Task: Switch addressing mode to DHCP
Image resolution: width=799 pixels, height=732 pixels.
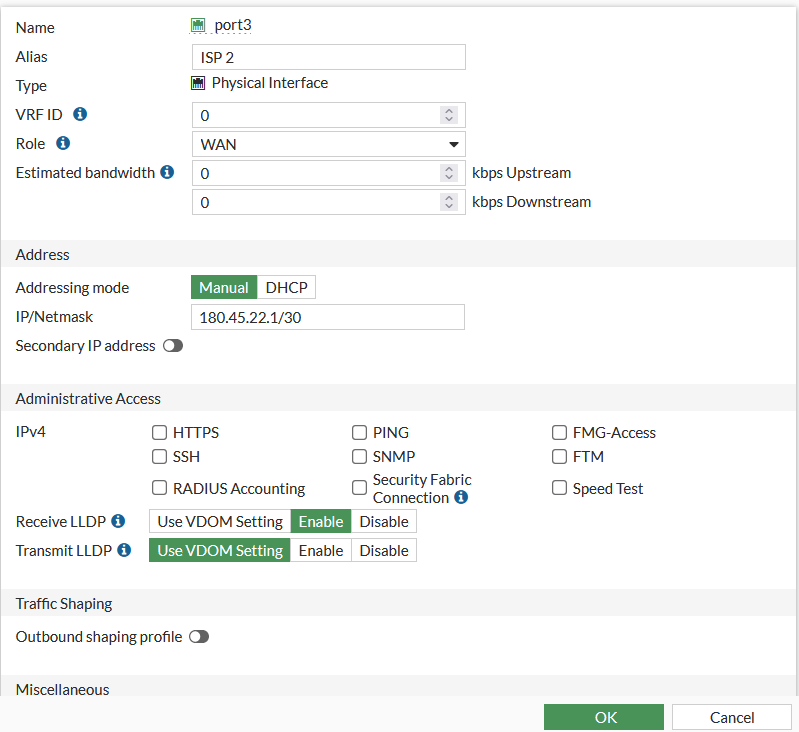Action: click(x=286, y=288)
